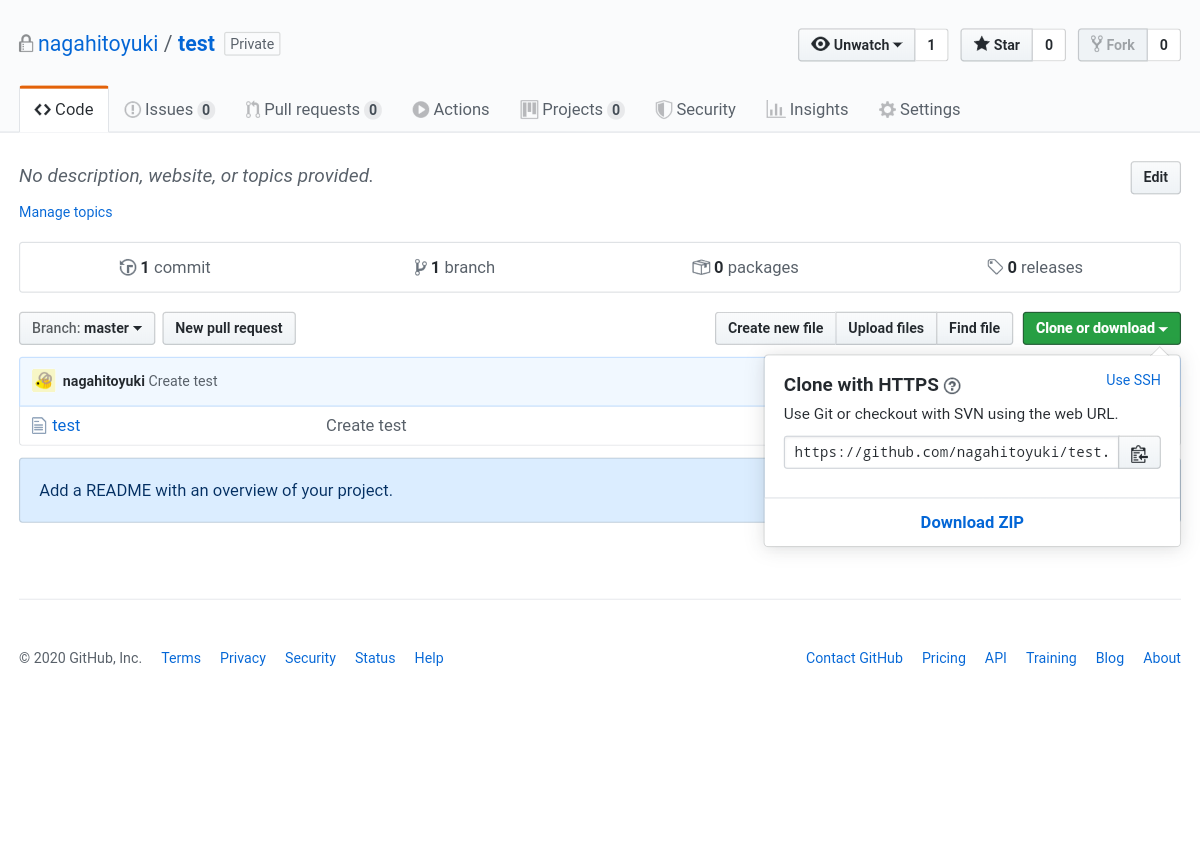
Task: Click the private repository lock icon
Action: click(x=26, y=44)
